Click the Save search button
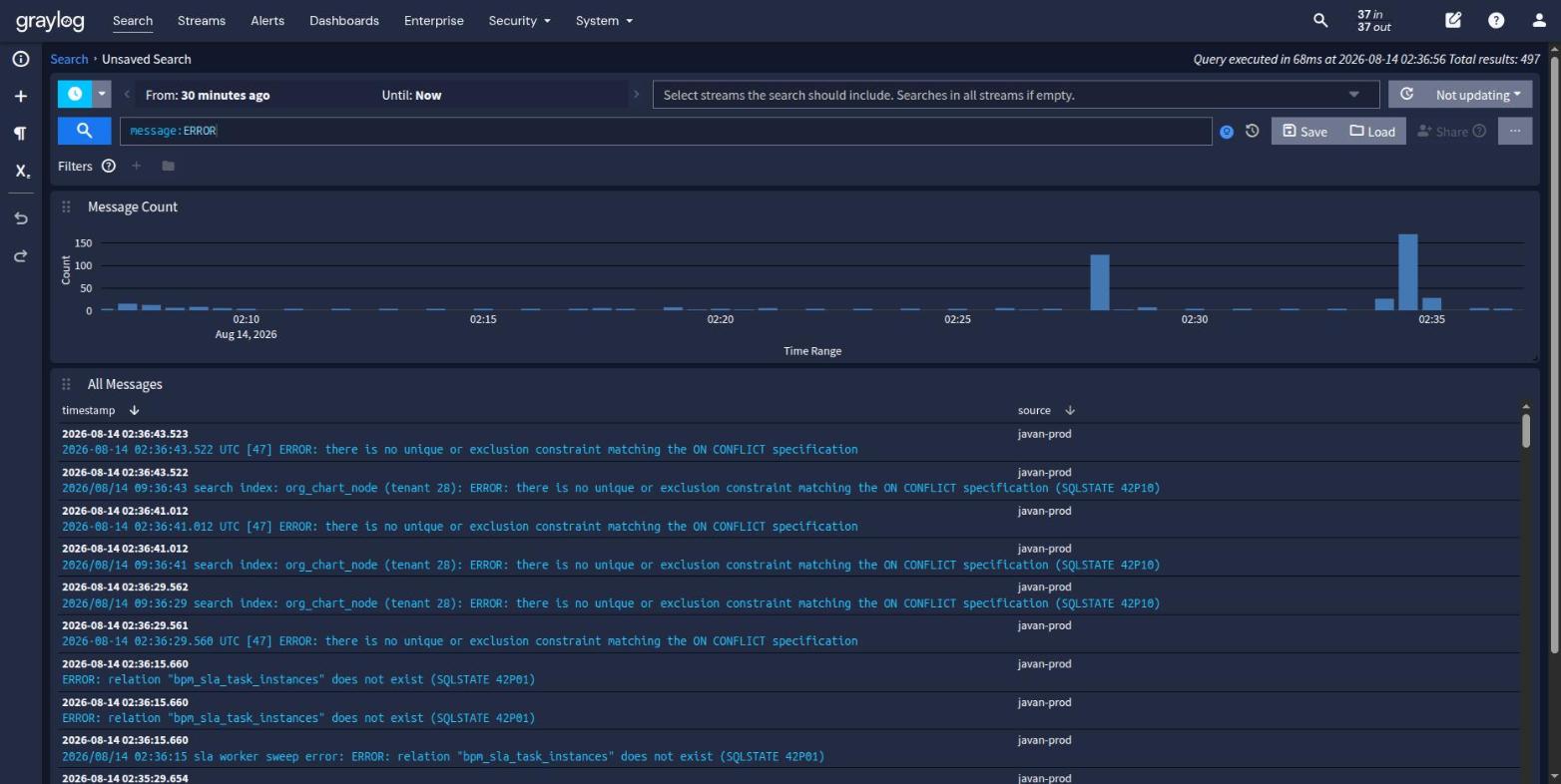 tap(1304, 131)
